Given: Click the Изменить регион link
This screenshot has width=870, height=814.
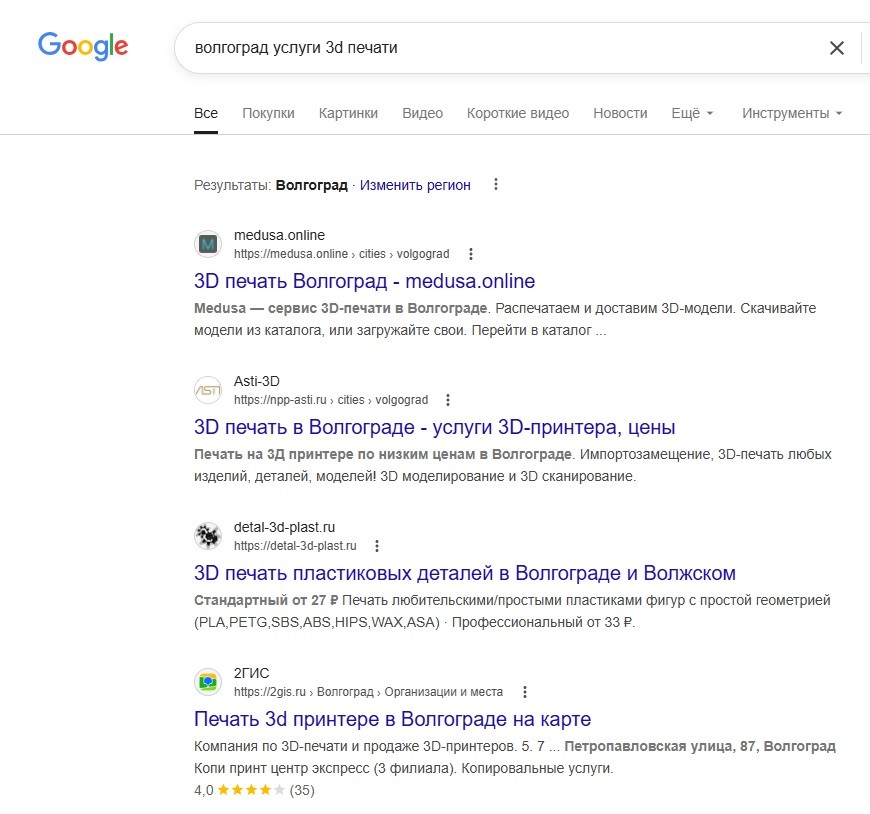Looking at the screenshot, I should point(415,185).
